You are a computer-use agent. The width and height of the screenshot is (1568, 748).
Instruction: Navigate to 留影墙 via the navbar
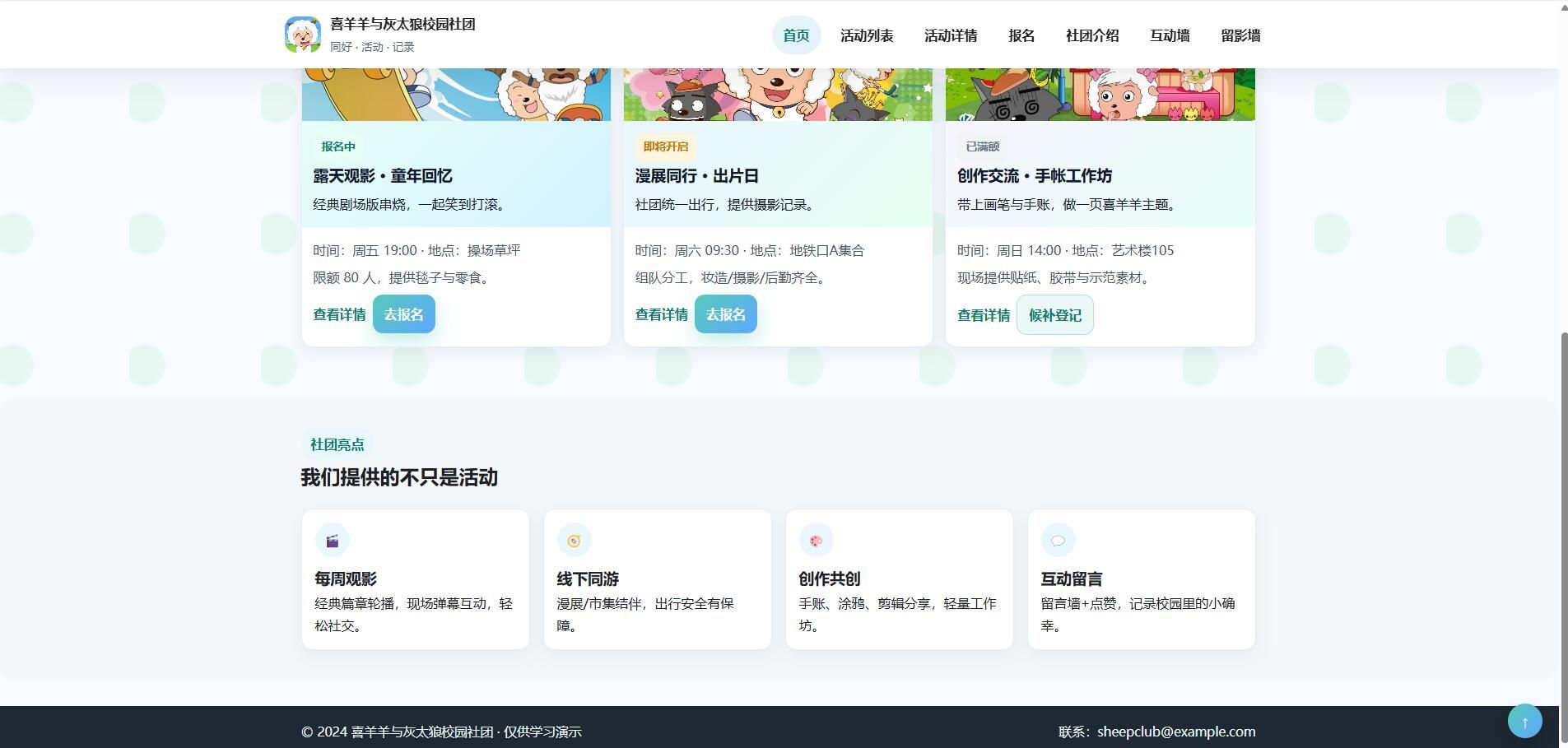coord(1241,35)
